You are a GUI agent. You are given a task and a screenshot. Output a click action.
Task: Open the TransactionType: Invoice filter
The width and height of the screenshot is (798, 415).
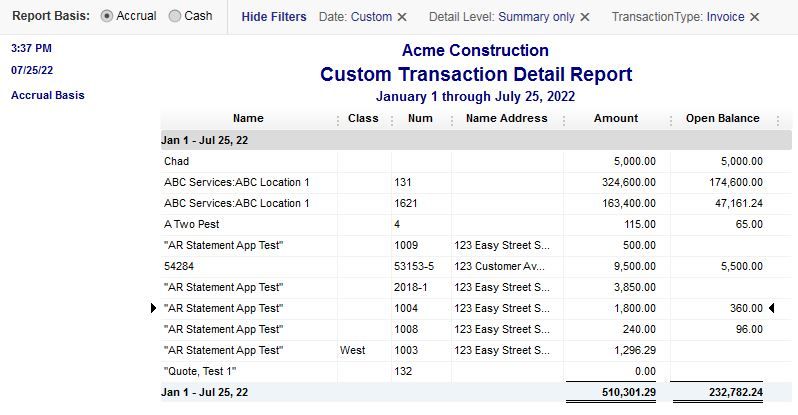pyautogui.click(x=679, y=17)
